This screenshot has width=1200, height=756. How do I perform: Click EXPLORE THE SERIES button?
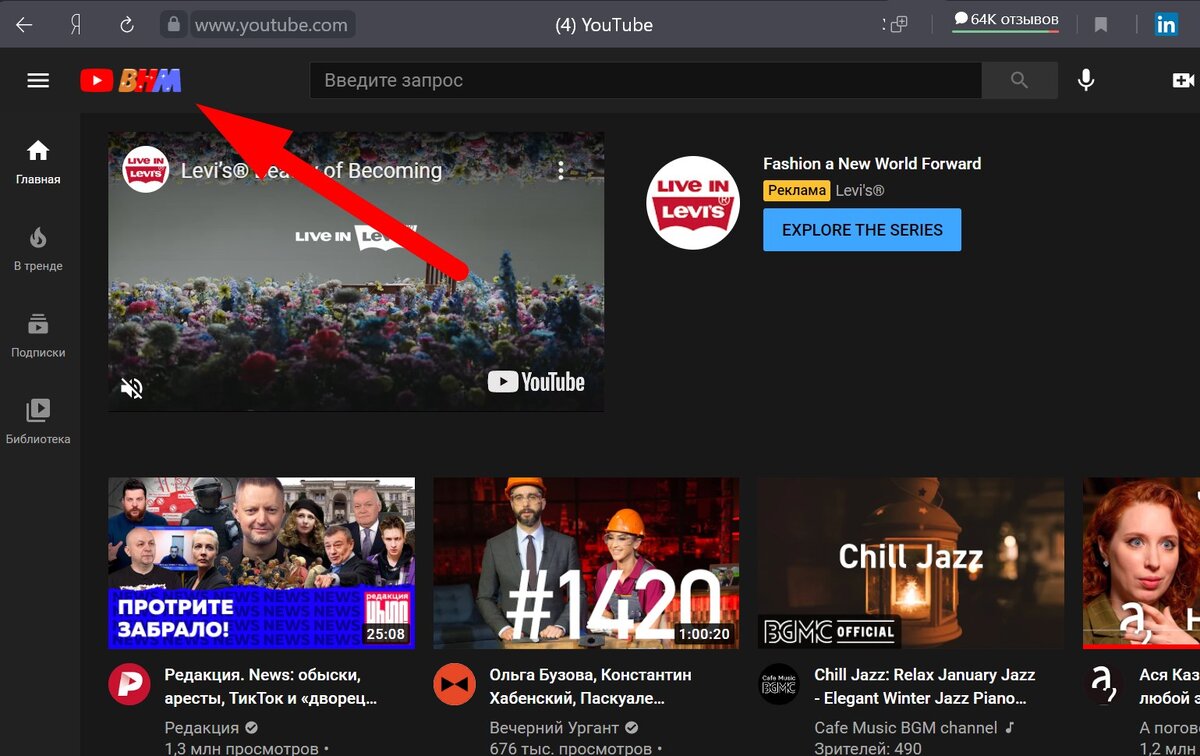point(862,230)
